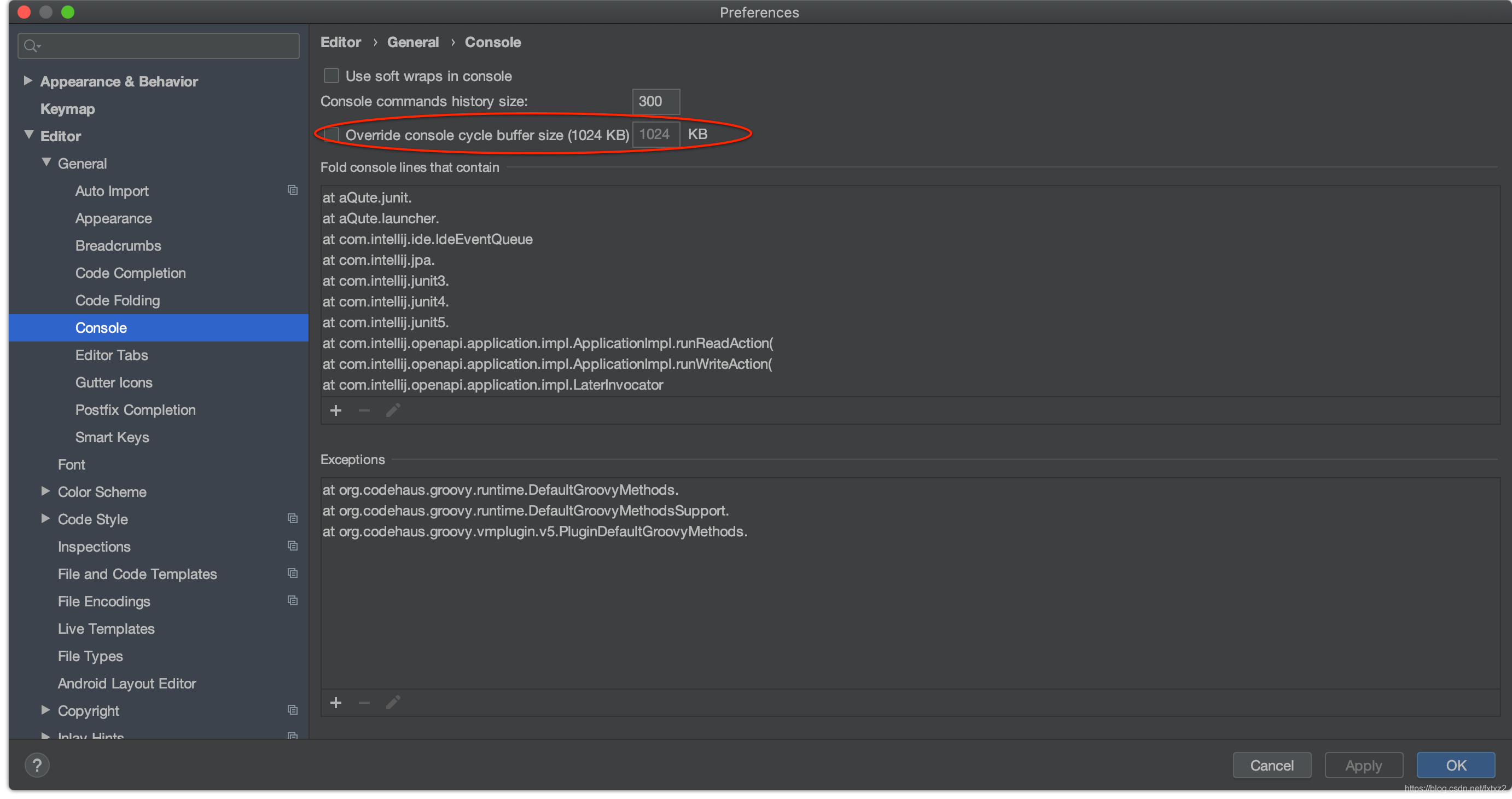Click the project-level icon beside File Encodings

click(292, 600)
